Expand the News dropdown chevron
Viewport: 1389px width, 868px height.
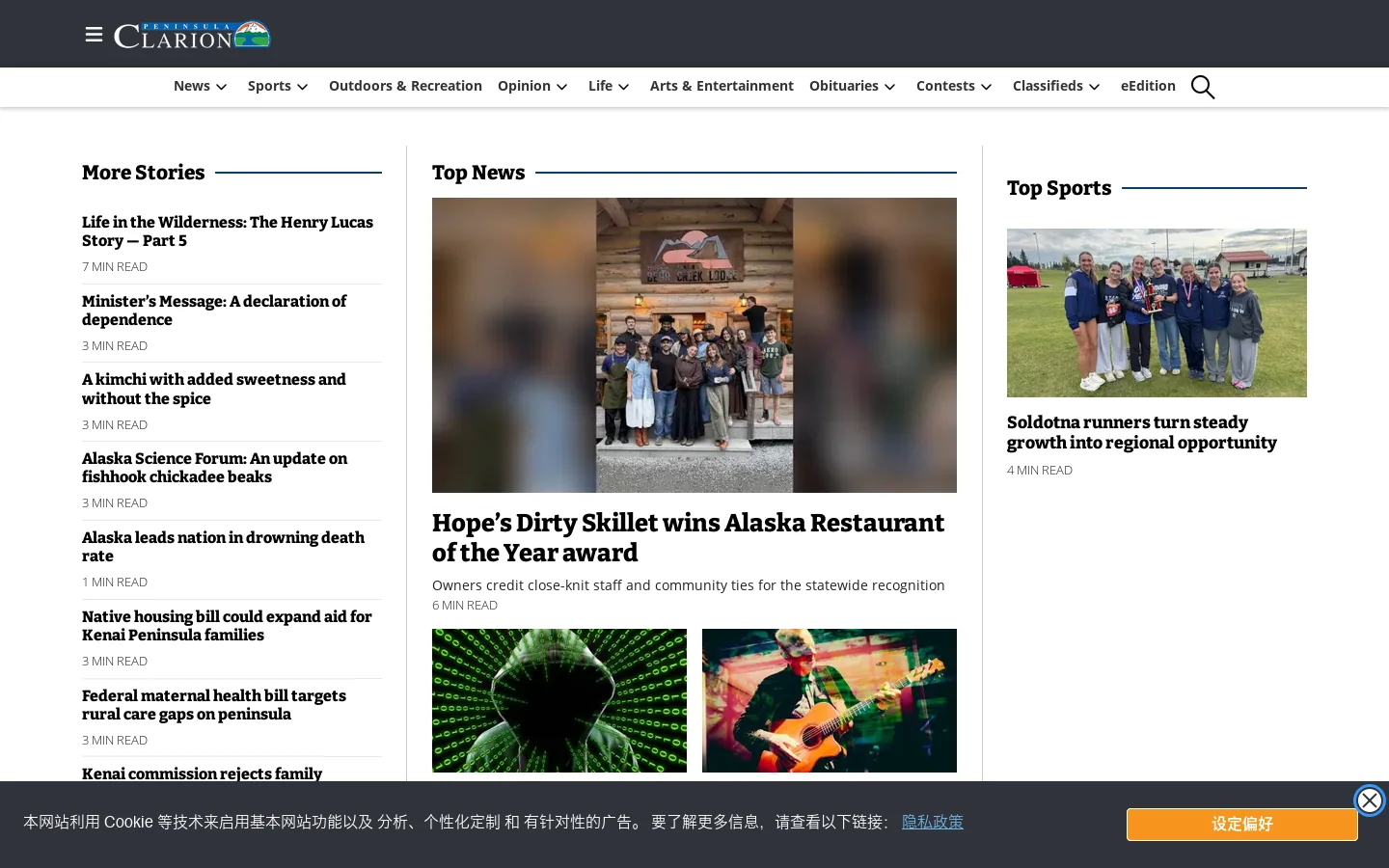tap(222, 87)
